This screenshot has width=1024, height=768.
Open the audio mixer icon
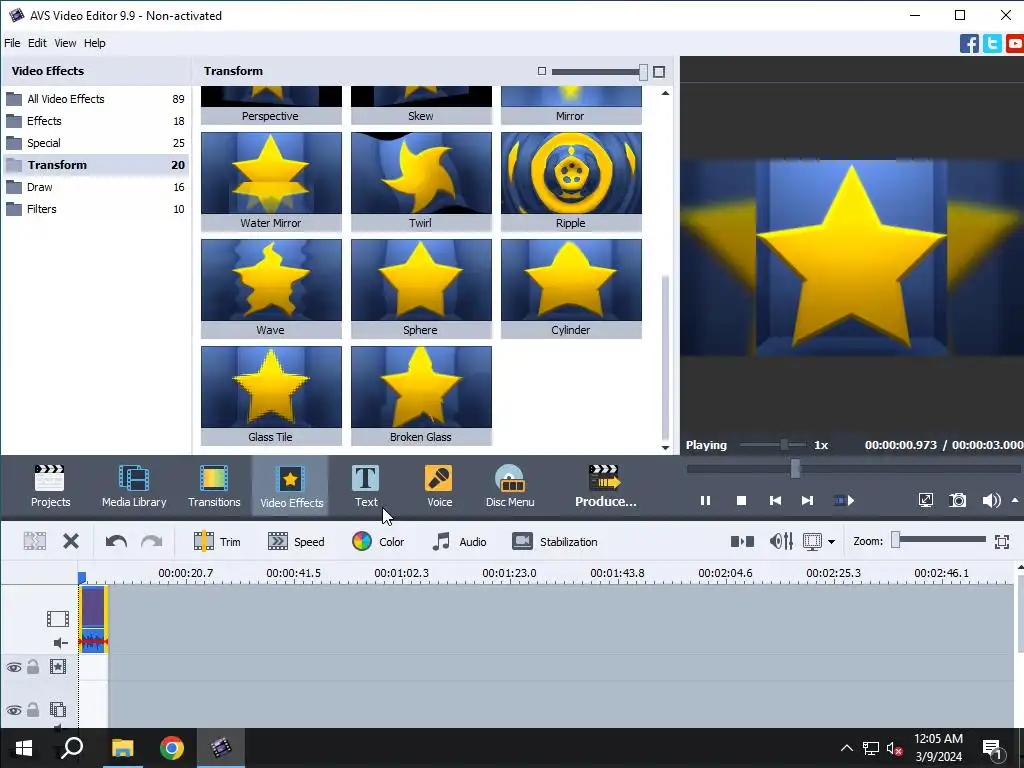(781, 541)
